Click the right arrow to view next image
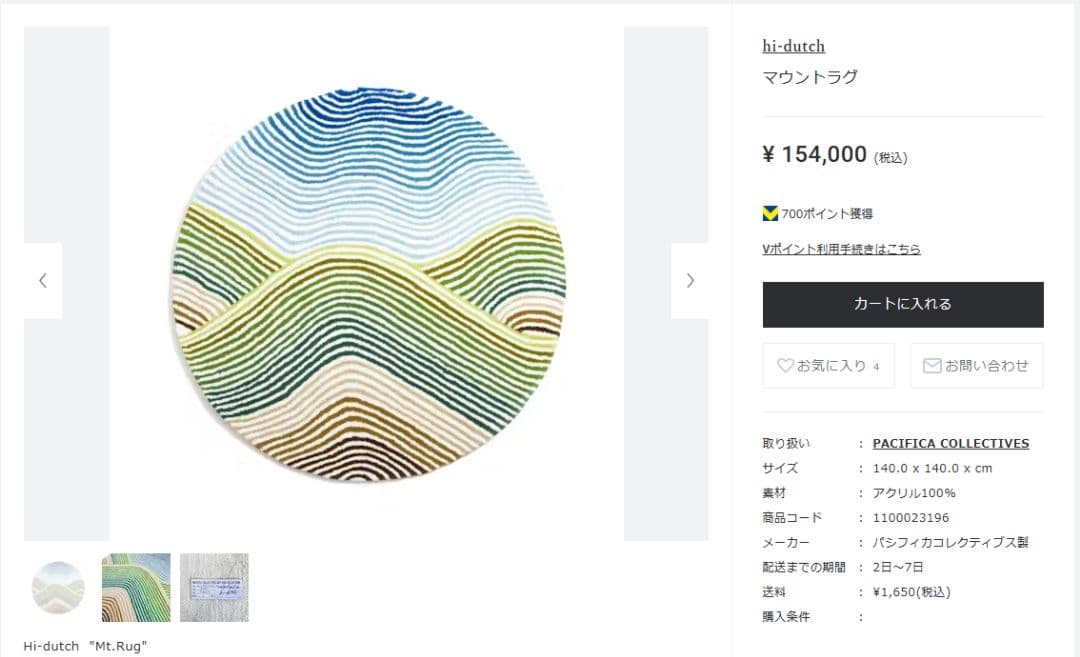Viewport: 1080px width, 657px height. (691, 281)
